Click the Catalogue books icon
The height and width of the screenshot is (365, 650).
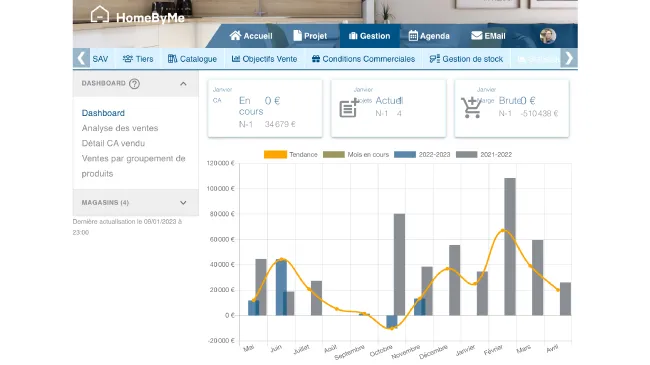coord(172,59)
